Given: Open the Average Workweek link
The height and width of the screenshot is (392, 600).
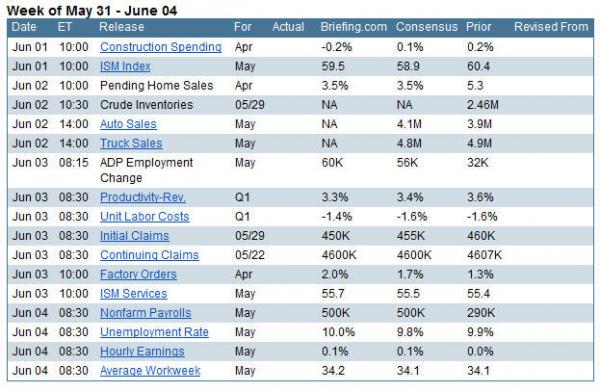Looking at the screenshot, I should point(150,371).
